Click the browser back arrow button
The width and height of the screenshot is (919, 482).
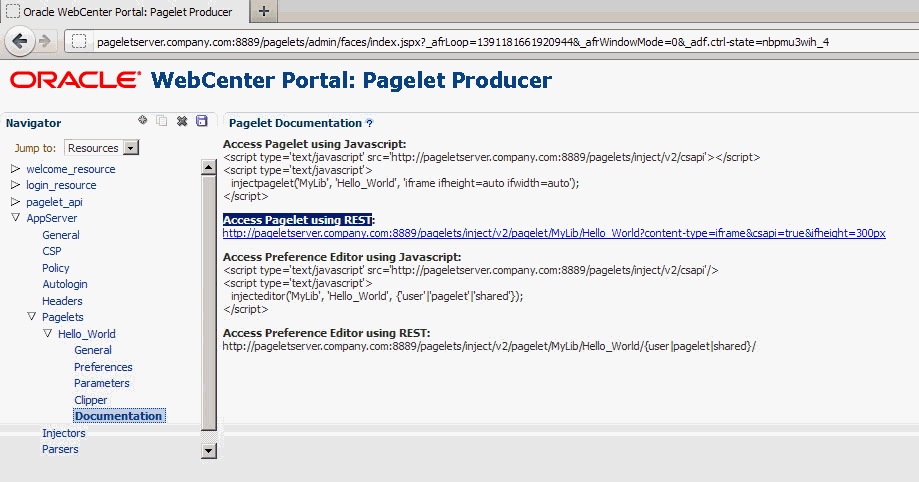(x=20, y=41)
